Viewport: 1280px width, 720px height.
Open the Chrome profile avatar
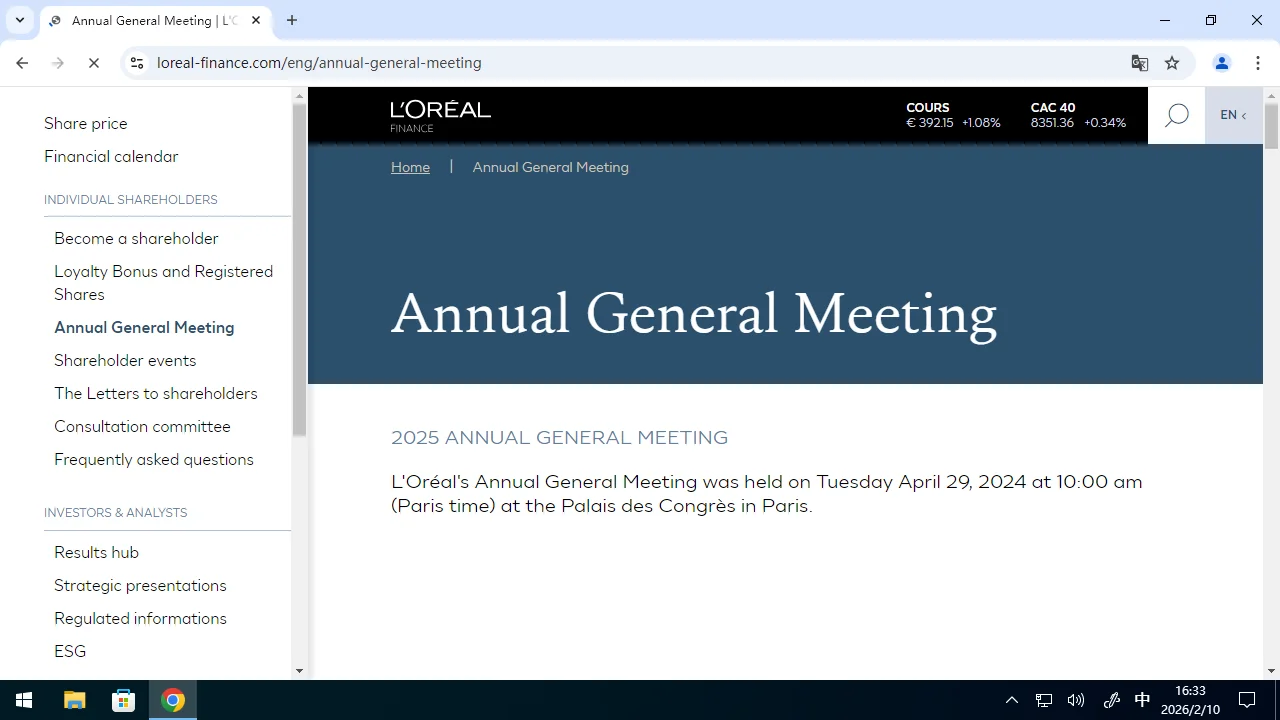pos(1221,62)
